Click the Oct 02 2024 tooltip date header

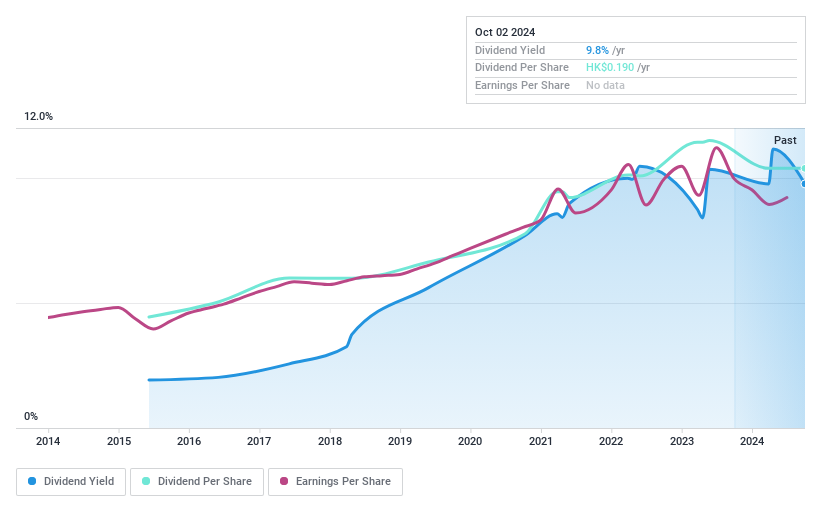(x=506, y=32)
